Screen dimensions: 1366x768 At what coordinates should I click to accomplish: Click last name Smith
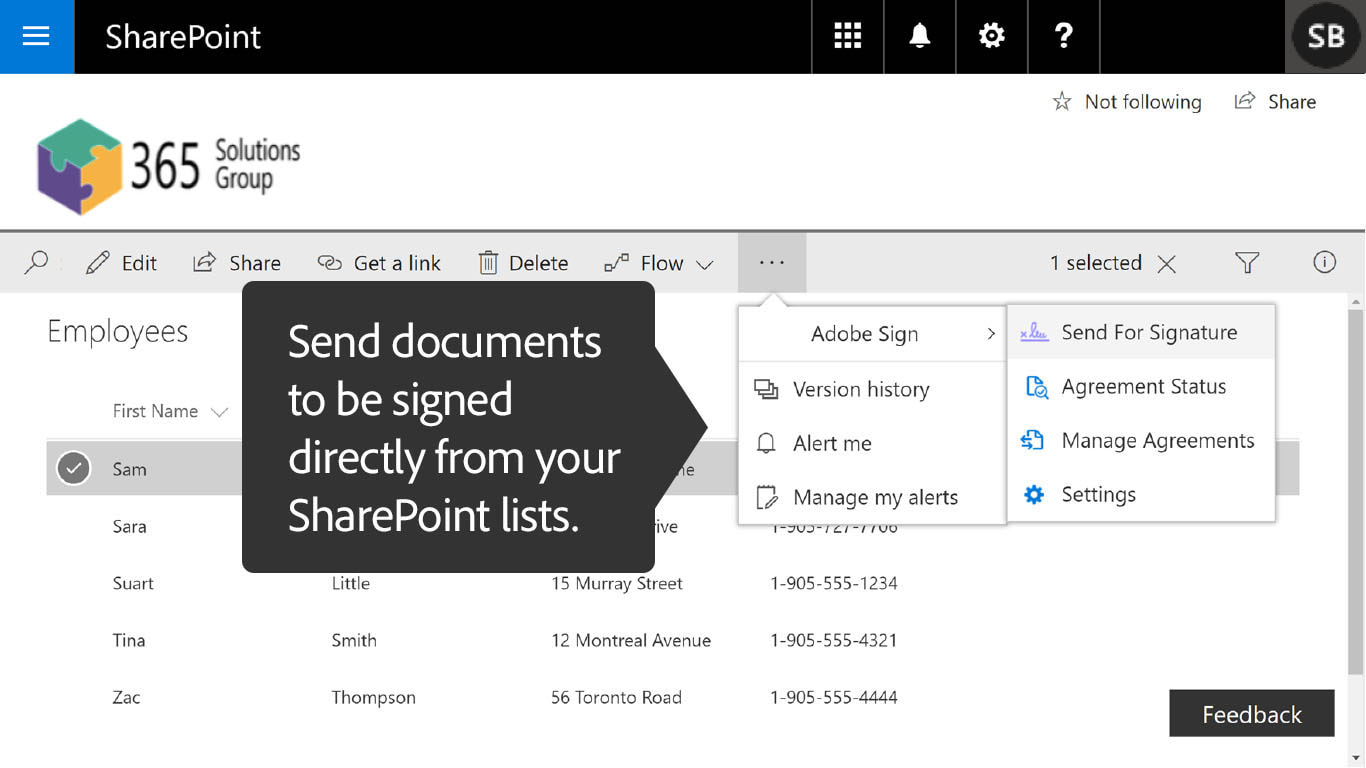pos(354,640)
